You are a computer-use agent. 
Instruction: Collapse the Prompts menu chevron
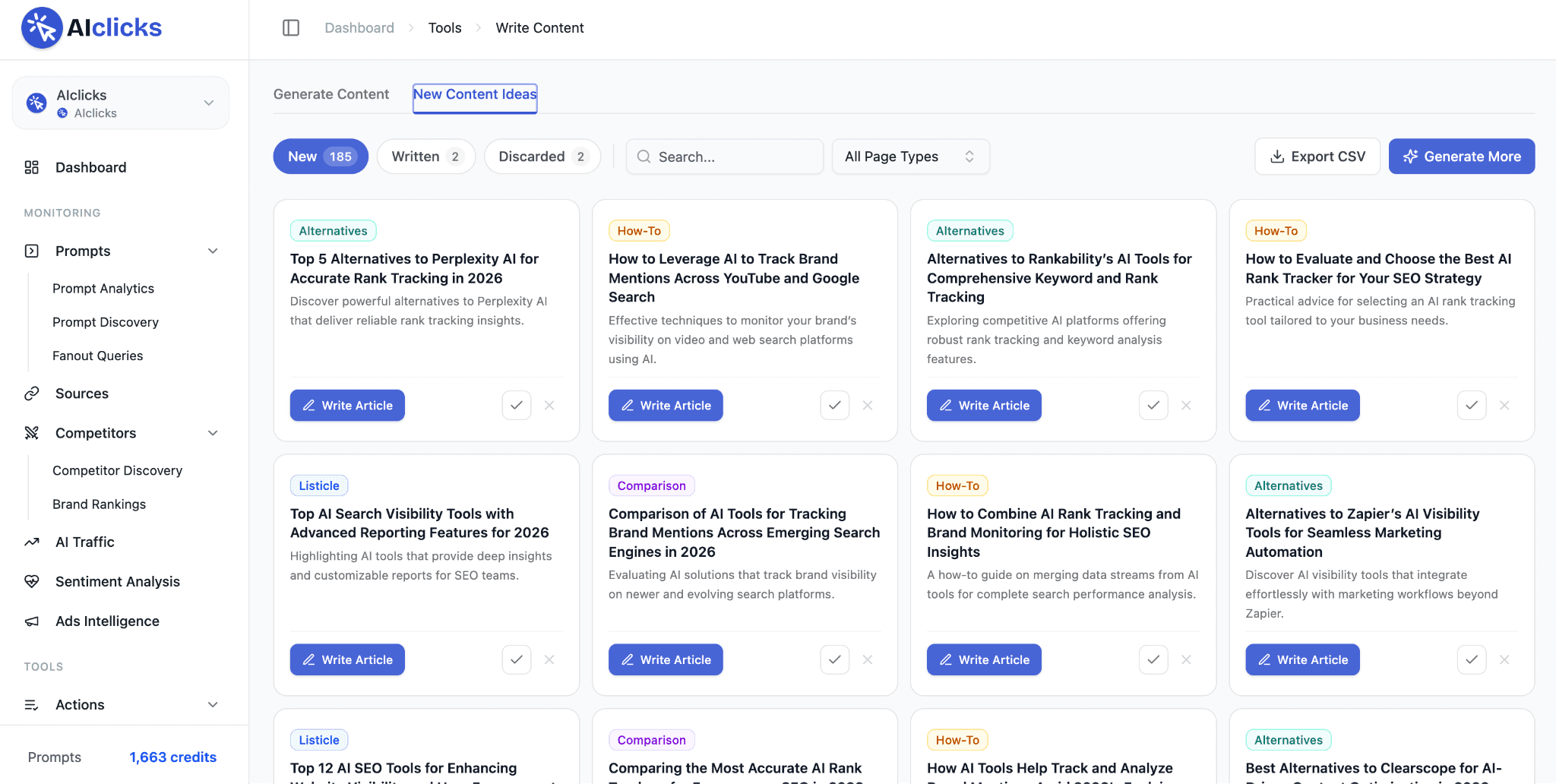point(213,251)
